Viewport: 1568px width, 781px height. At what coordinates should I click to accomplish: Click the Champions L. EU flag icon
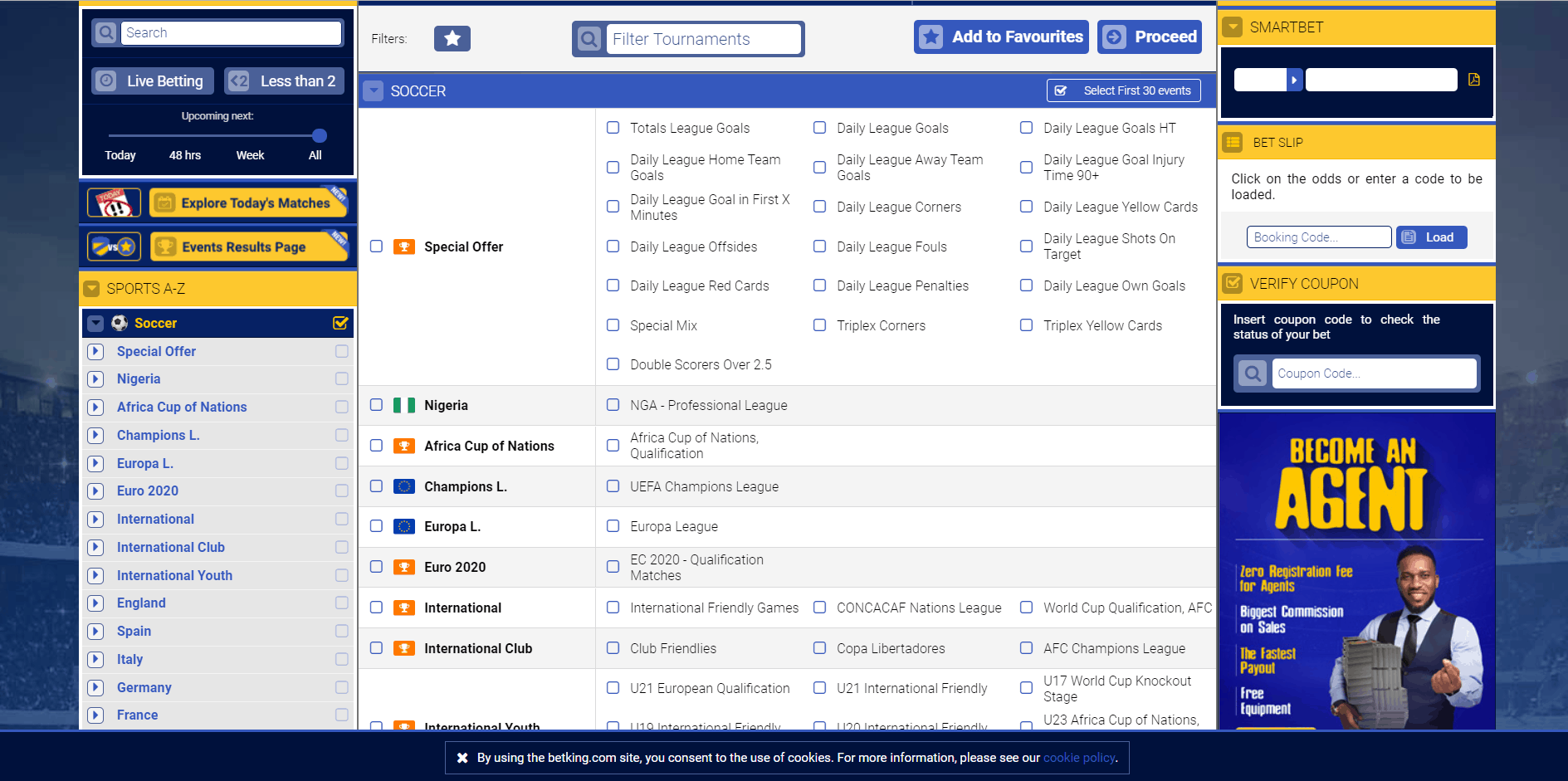404,486
